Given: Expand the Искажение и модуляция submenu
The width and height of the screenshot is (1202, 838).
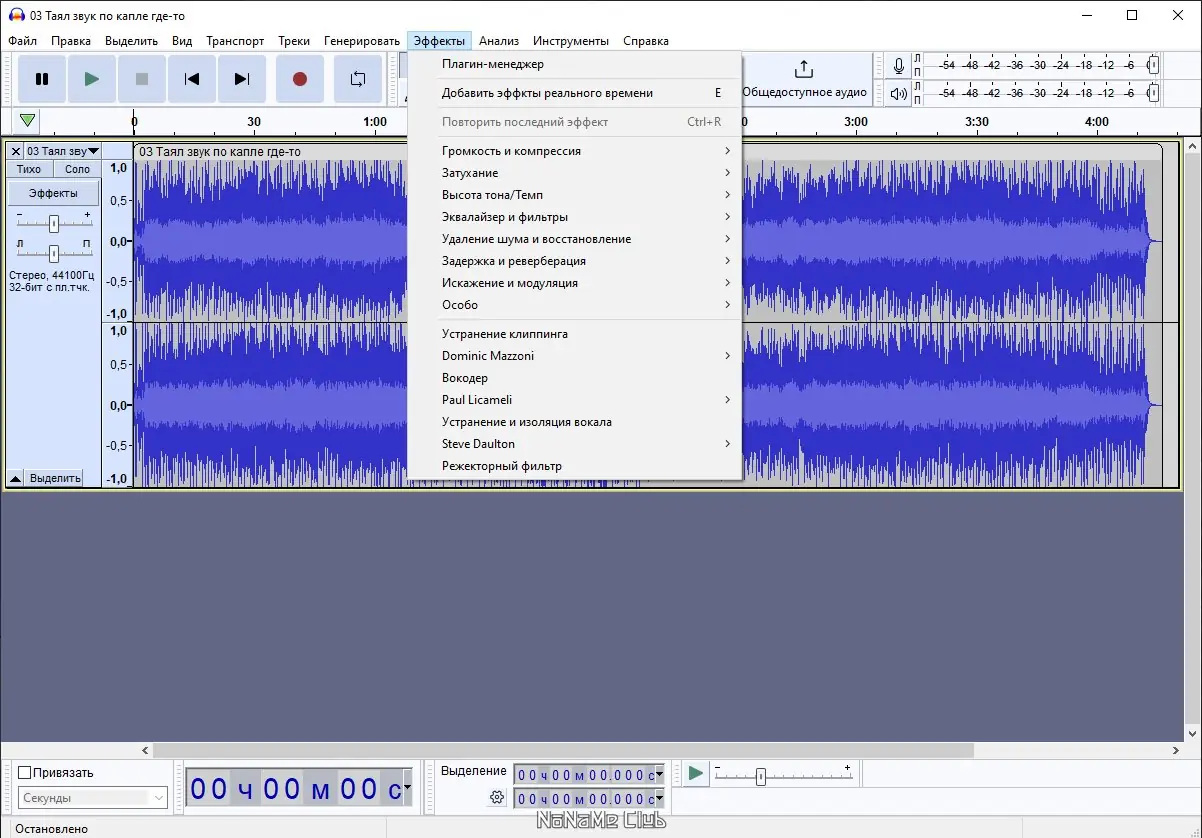Looking at the screenshot, I should 575,283.
